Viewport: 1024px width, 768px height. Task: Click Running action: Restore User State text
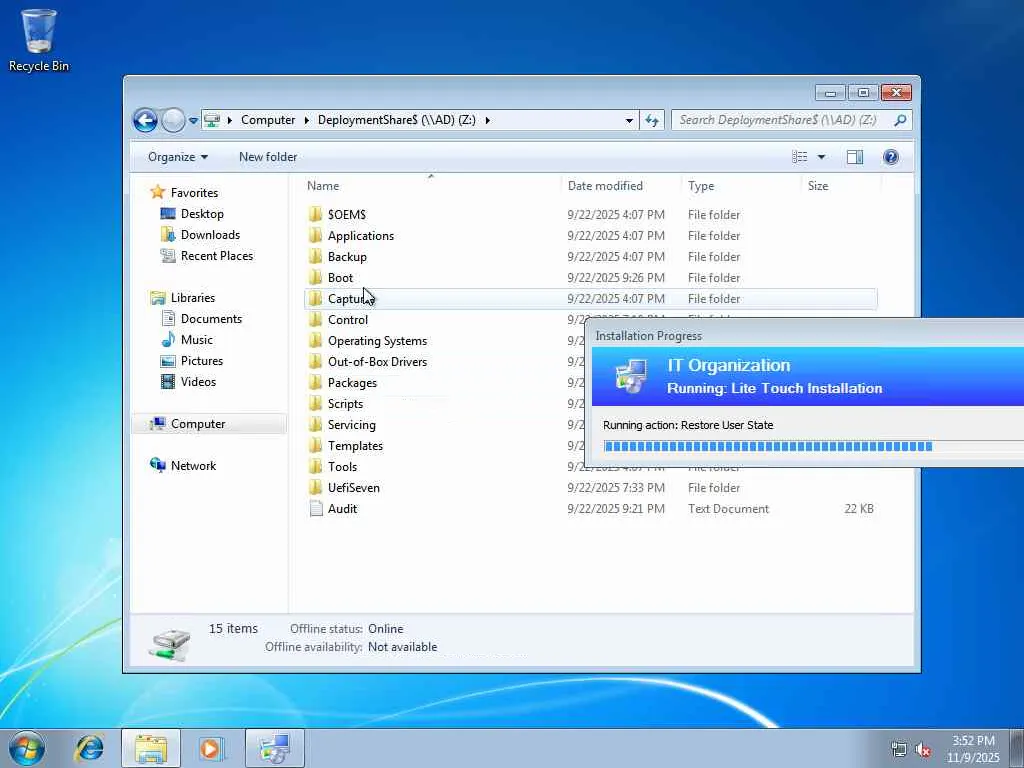pyautogui.click(x=688, y=424)
